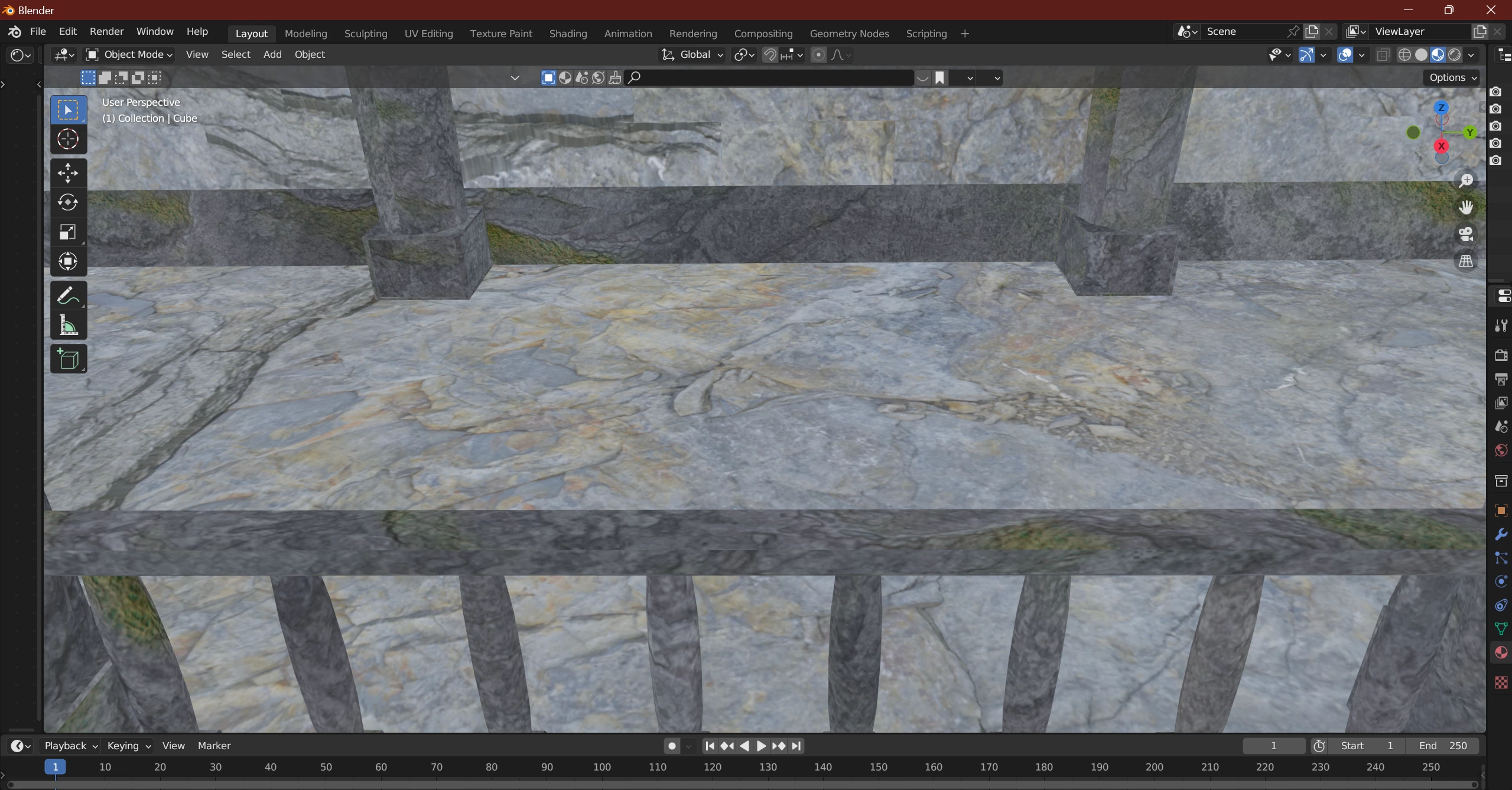Screen dimensions: 1512x790
Task: Click the red X axis gizmo
Action: pos(1441,146)
